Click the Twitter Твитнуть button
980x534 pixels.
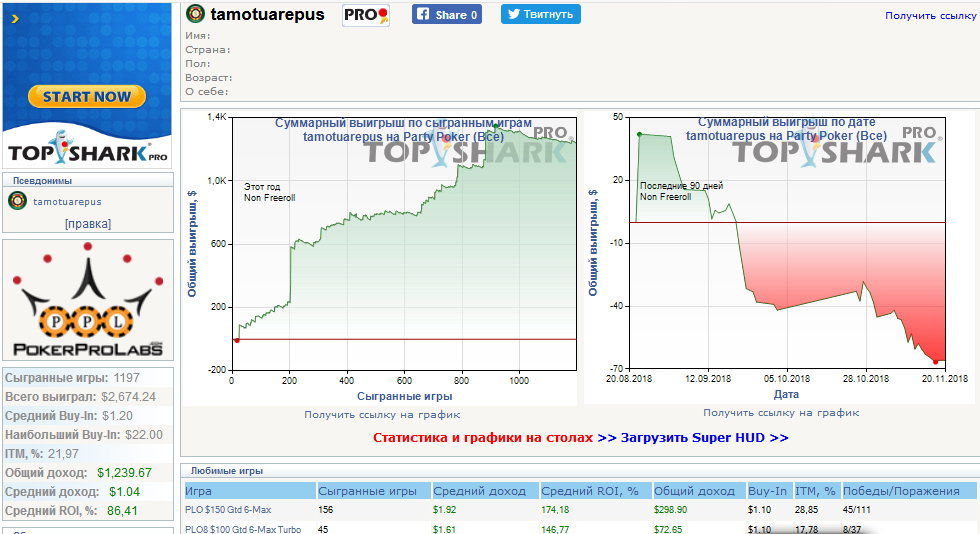(541, 14)
